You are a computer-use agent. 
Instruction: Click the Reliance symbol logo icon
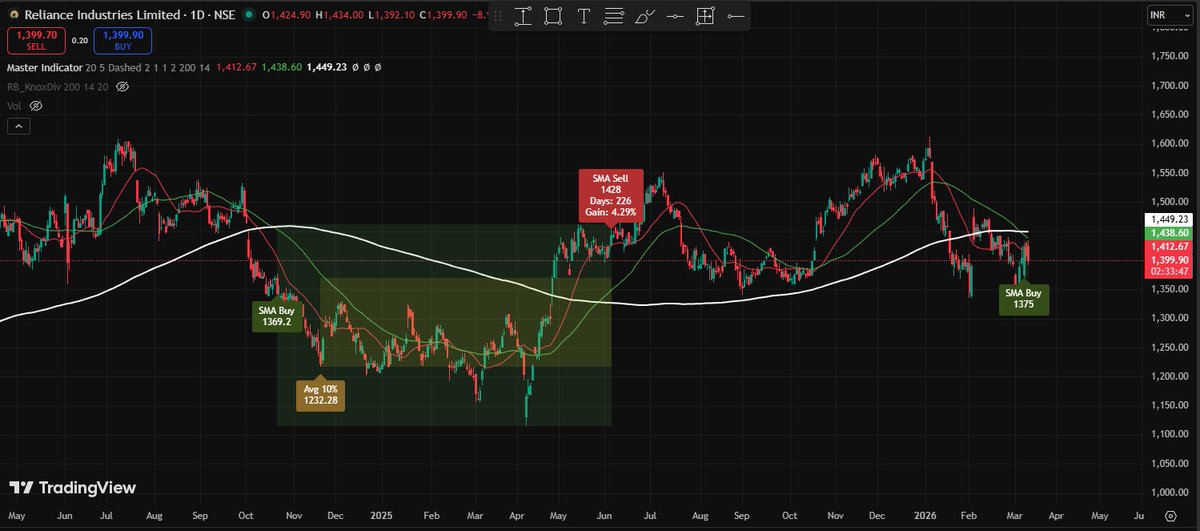click(14, 14)
